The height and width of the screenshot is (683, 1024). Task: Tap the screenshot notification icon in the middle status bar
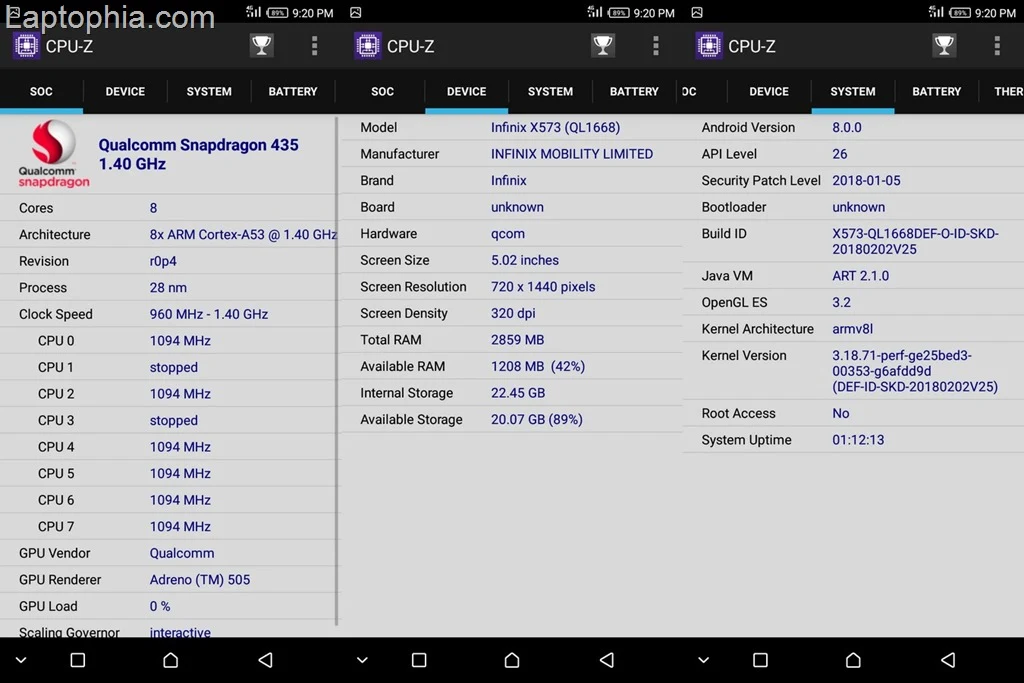coord(356,12)
